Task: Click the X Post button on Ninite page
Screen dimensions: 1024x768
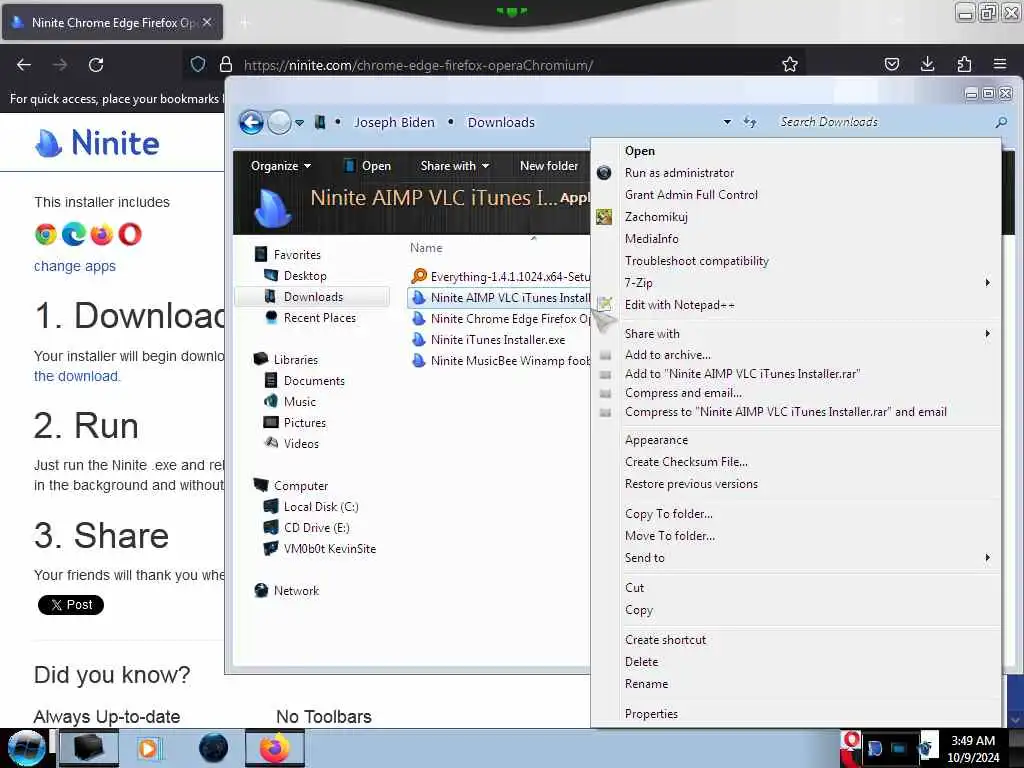Action: [71, 605]
